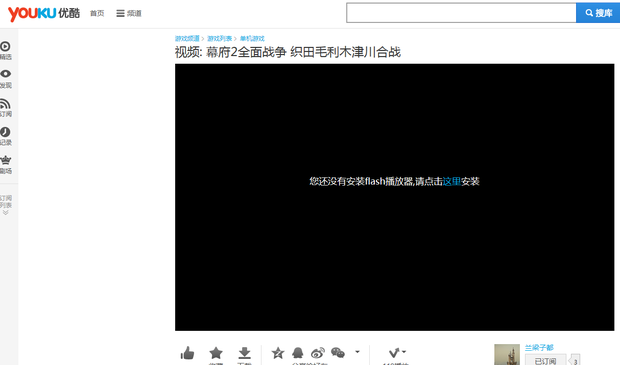620x365 pixels.
Task: Favorite the video with star icon
Action: coord(216,353)
